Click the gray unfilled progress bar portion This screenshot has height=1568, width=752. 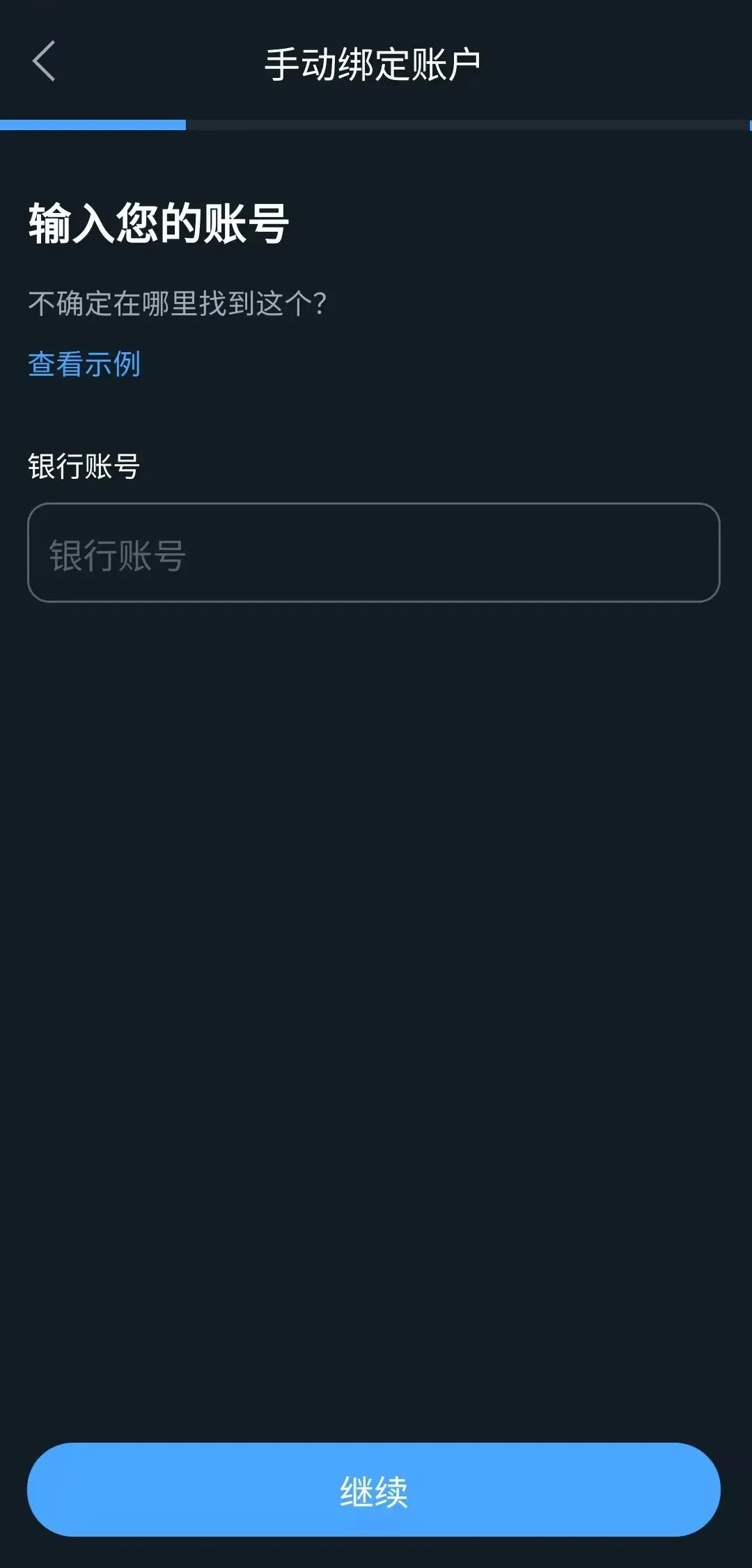pyautogui.click(x=467, y=125)
